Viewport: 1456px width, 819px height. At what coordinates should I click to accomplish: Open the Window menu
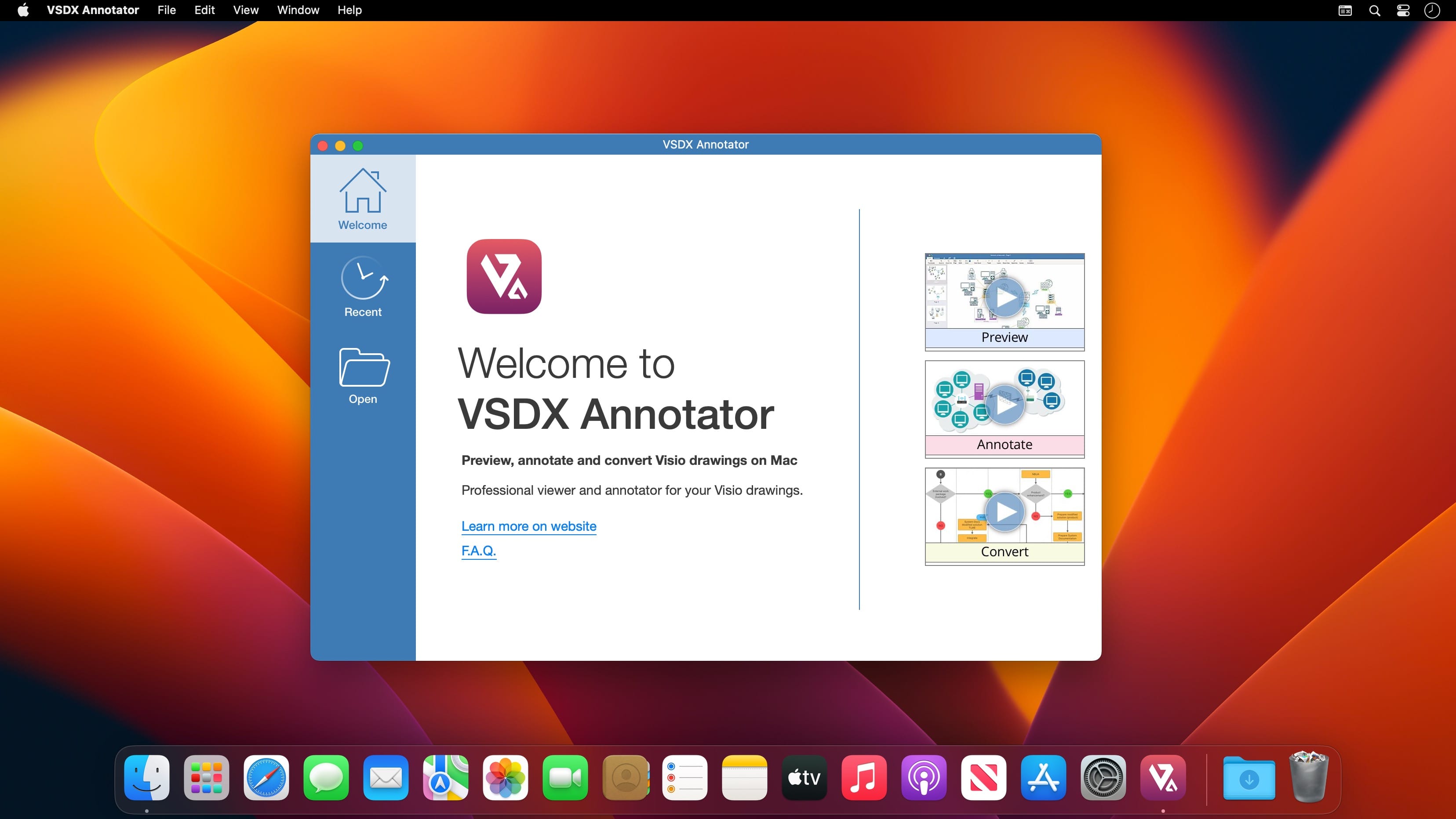click(298, 10)
